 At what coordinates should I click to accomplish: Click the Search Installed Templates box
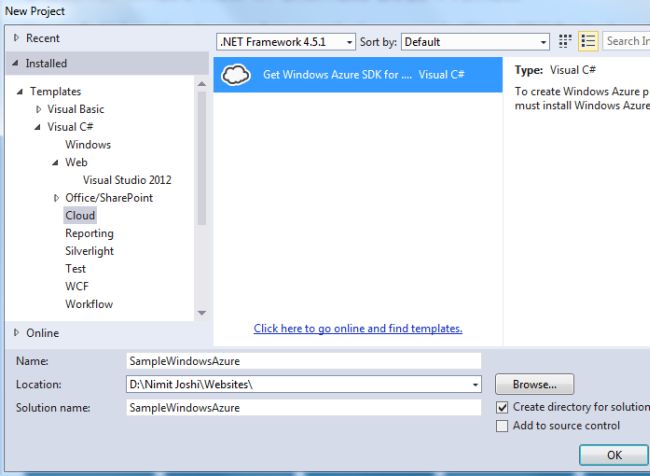626,41
